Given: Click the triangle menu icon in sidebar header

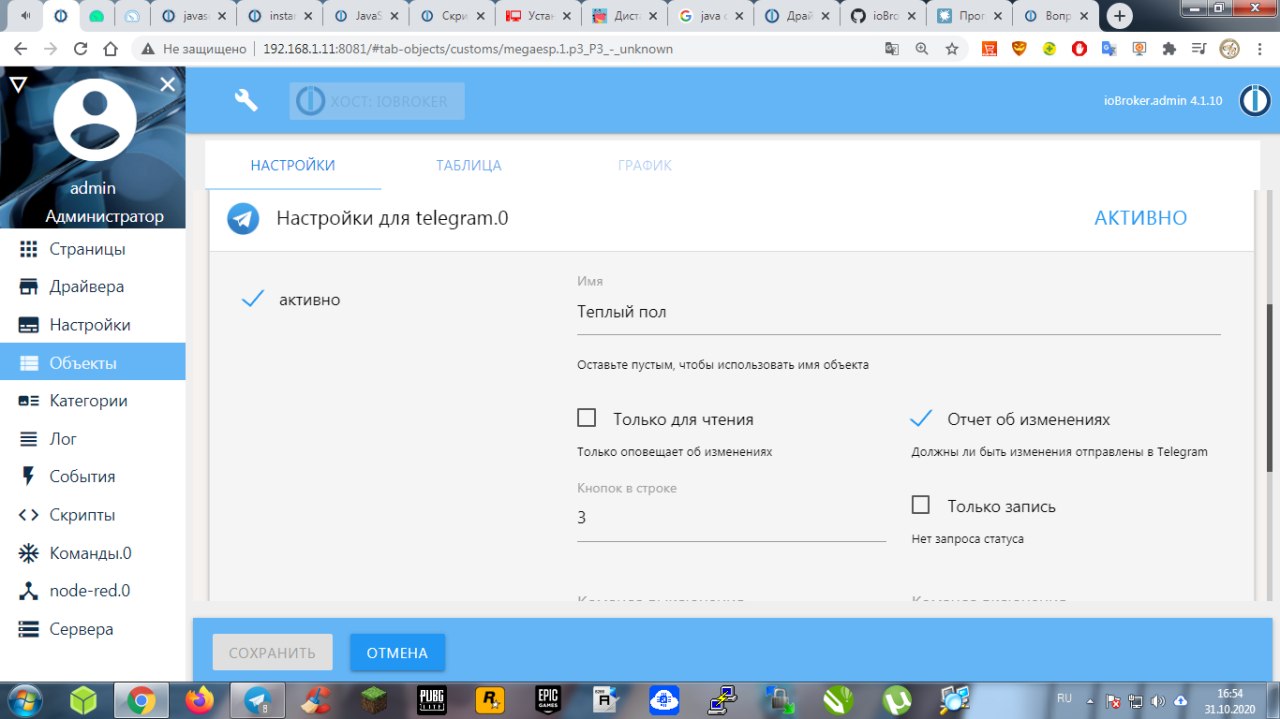Looking at the screenshot, I should pos(18,85).
